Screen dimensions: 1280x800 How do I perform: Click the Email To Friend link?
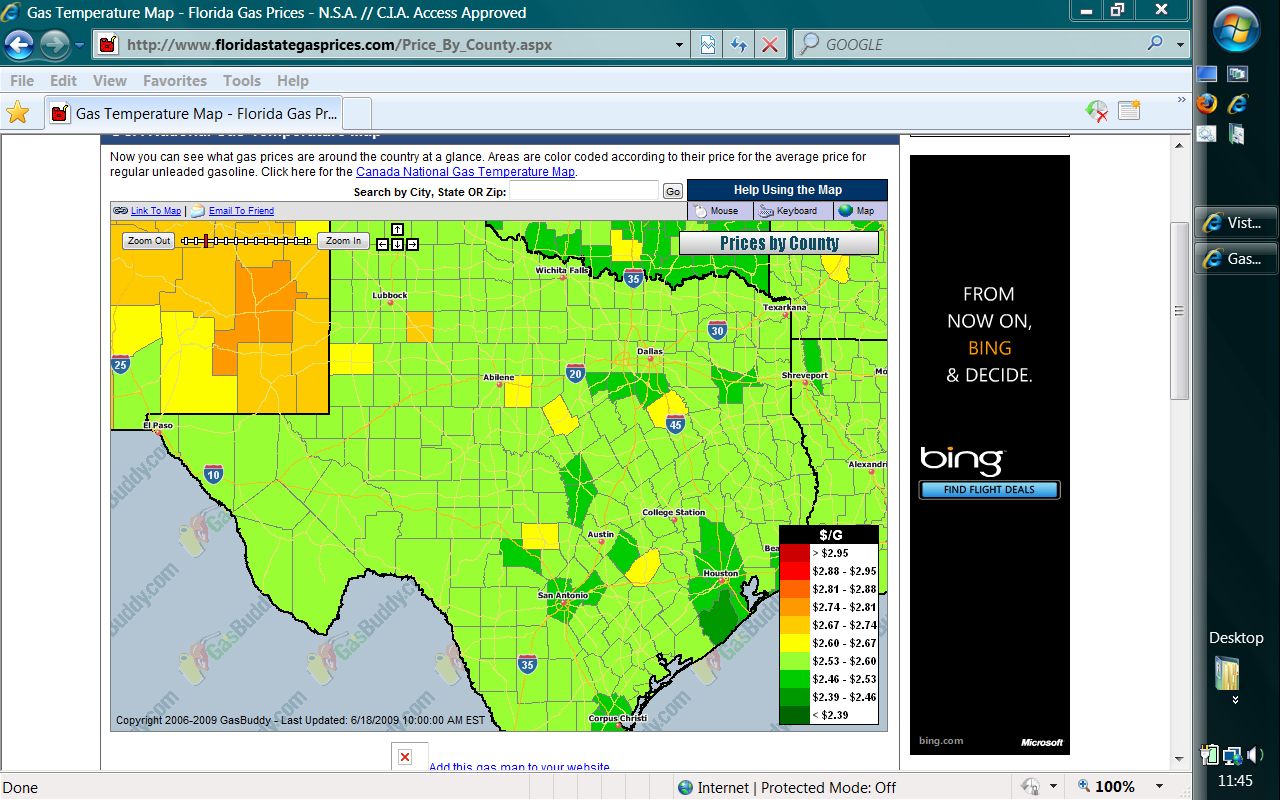(241, 211)
